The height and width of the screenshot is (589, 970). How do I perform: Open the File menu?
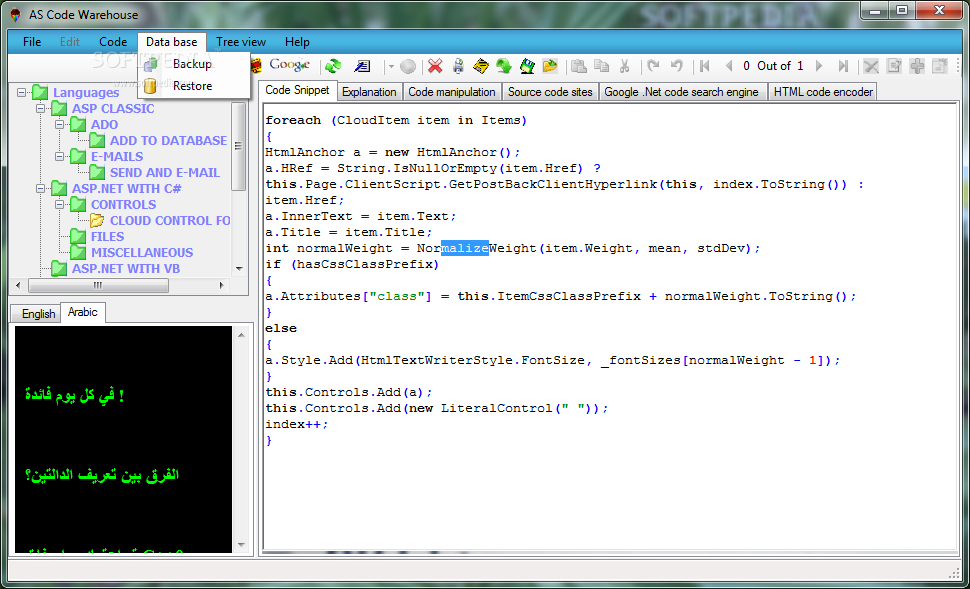32,42
